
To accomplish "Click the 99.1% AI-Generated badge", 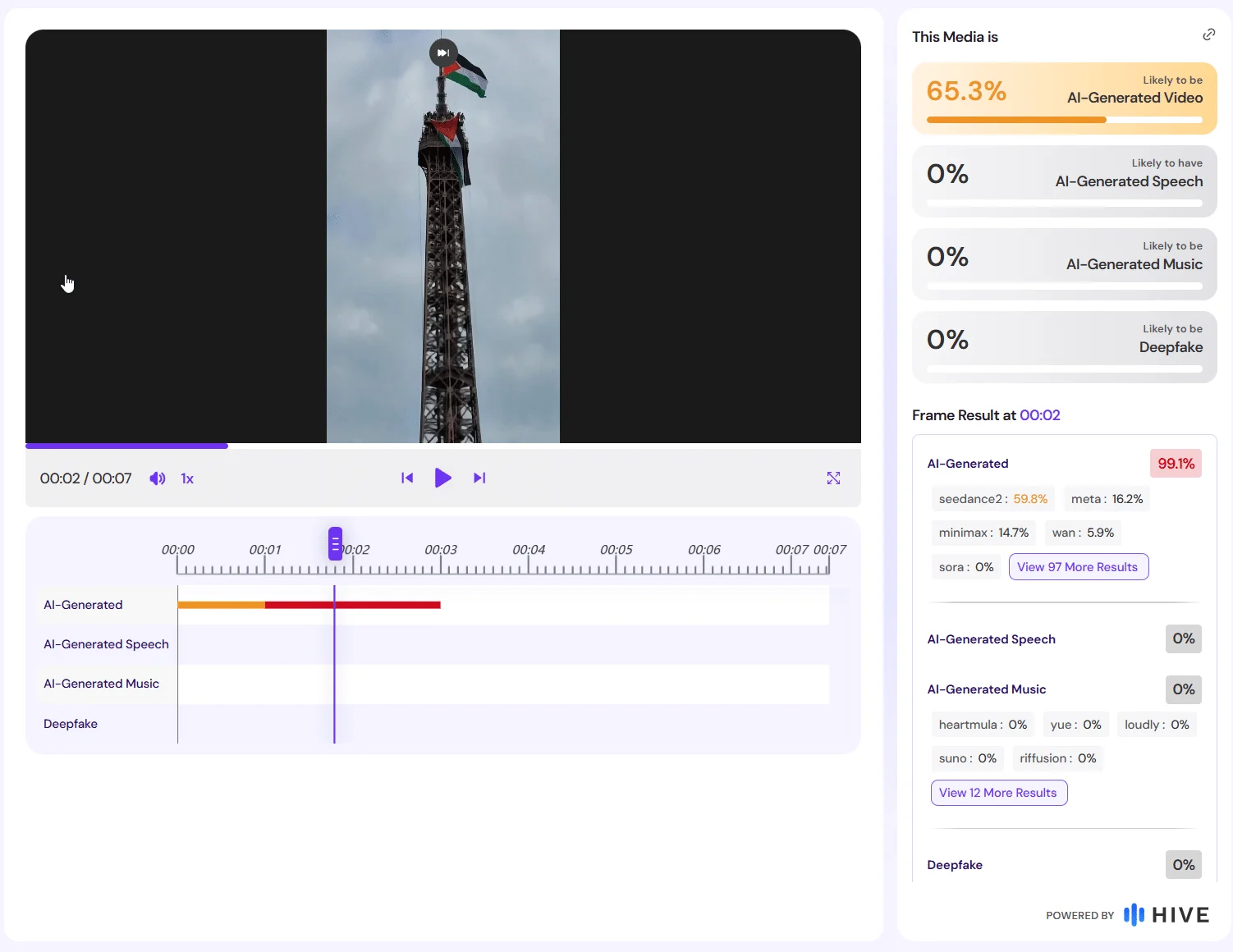I will point(1176,464).
